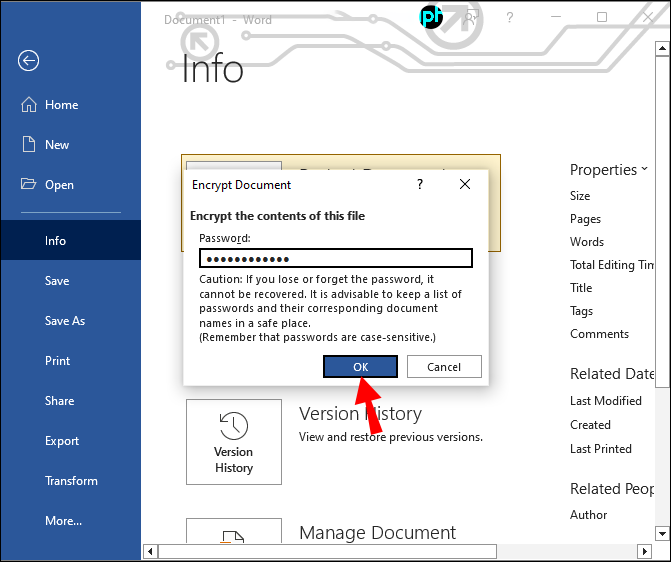This screenshot has width=671, height=562.
Task: Select Transform in the sidebar
Action: click(71, 481)
